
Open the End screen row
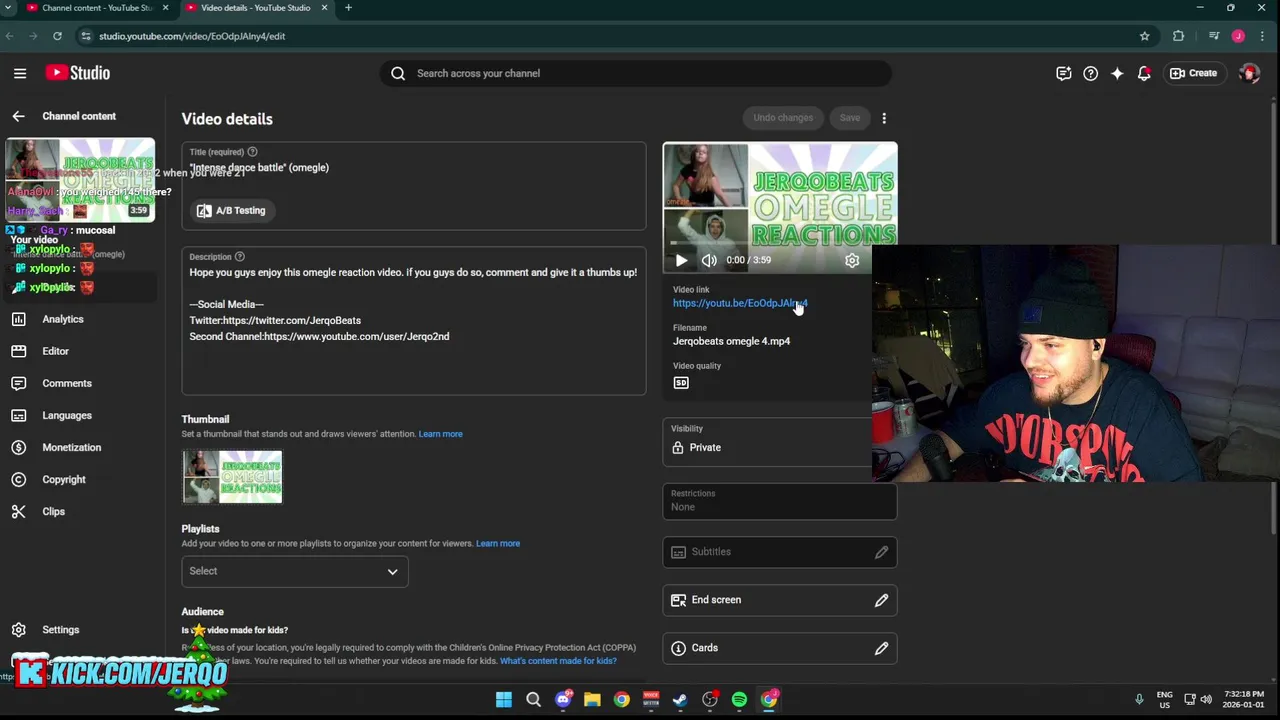pos(780,600)
